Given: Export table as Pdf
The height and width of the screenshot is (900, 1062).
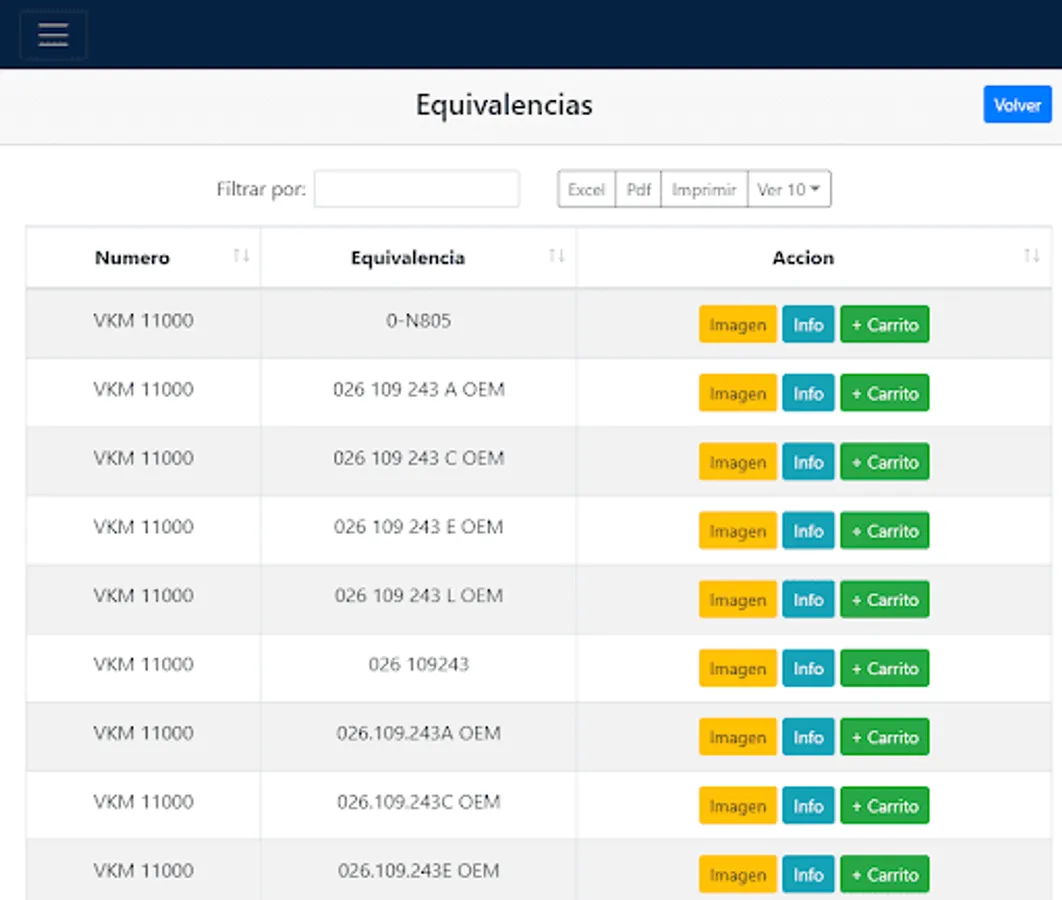Looking at the screenshot, I should tap(638, 189).
